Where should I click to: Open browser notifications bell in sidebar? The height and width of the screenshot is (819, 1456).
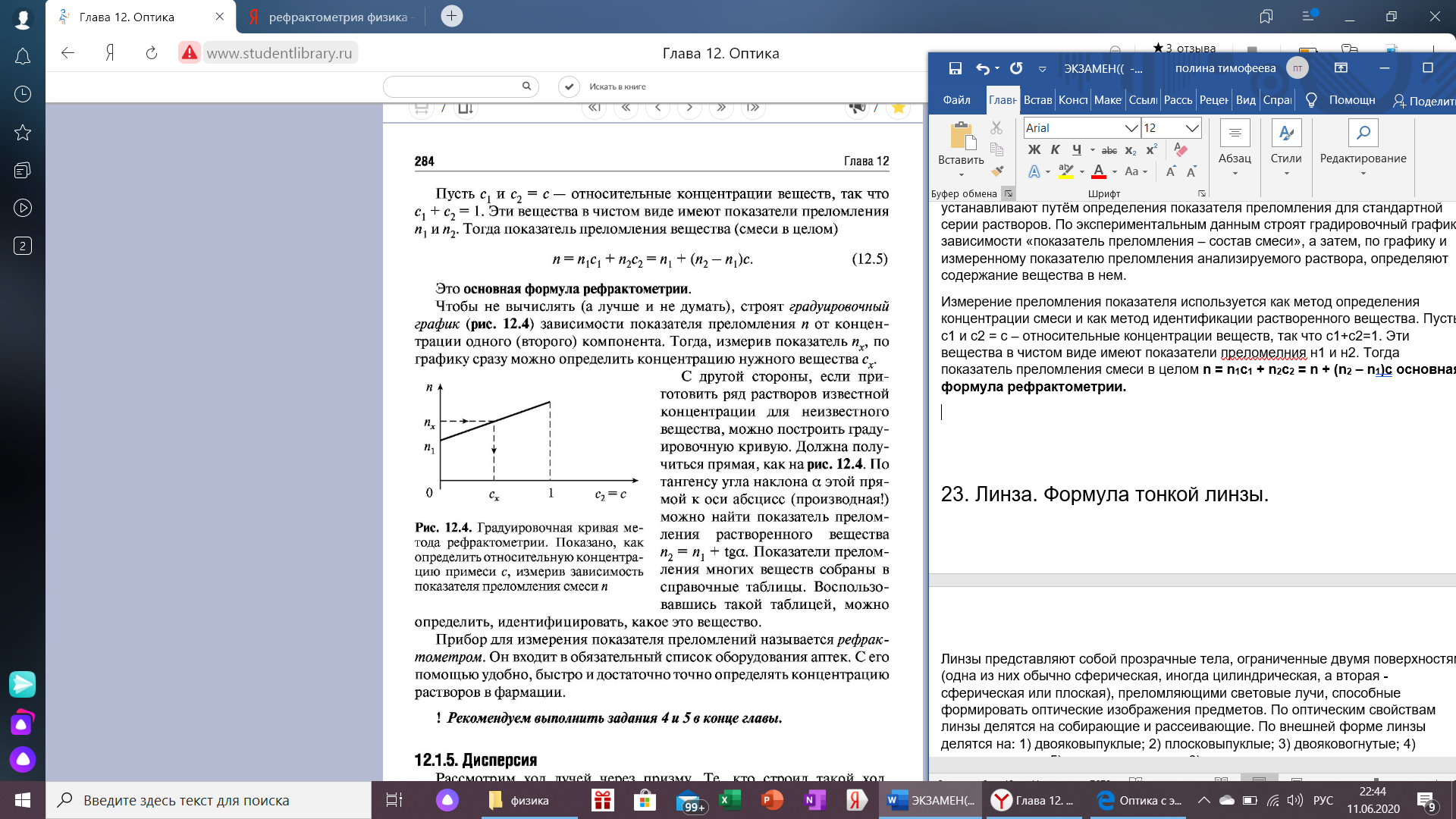23,57
